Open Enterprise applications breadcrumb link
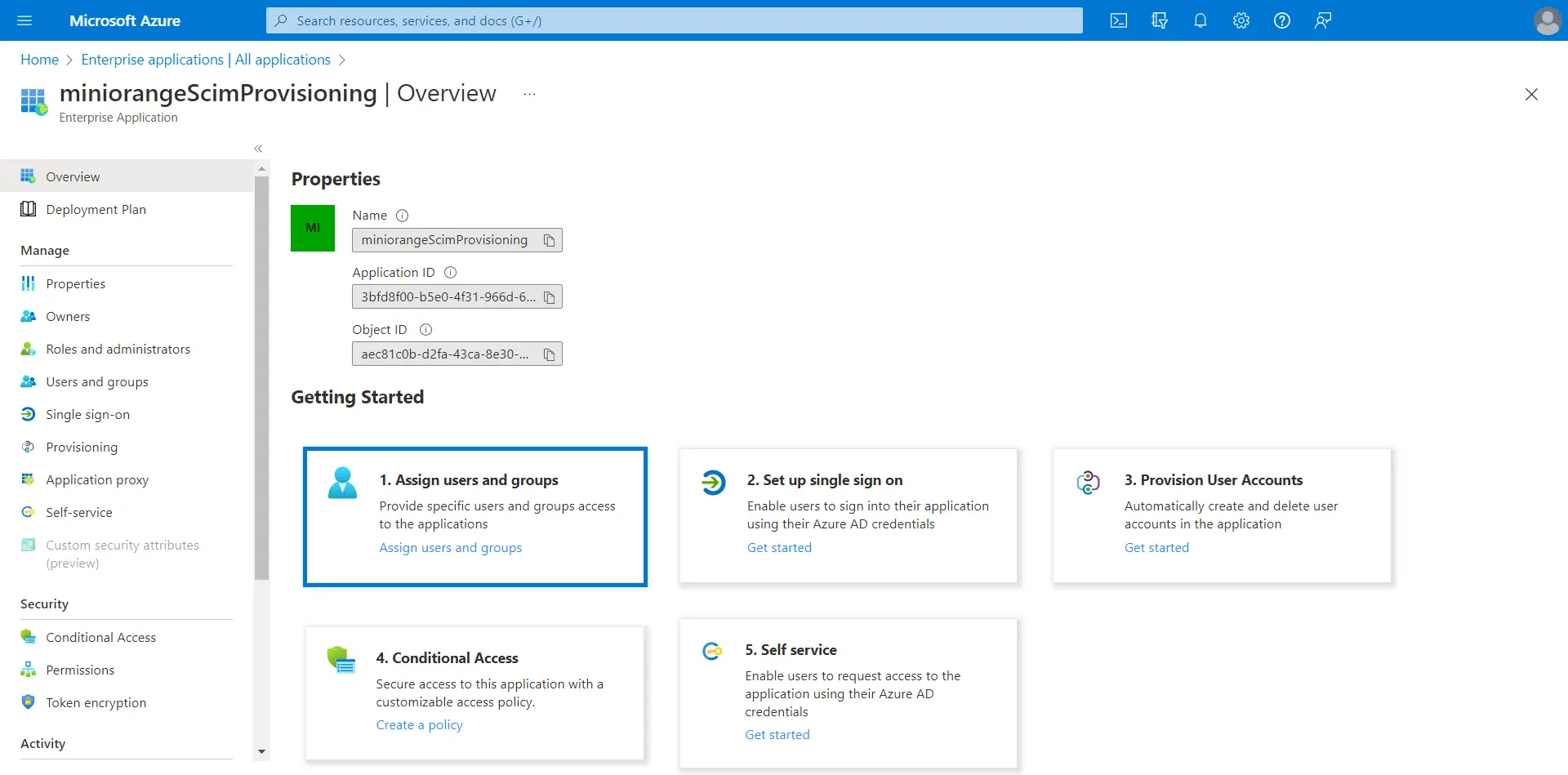This screenshot has height=775, width=1568. coord(205,59)
